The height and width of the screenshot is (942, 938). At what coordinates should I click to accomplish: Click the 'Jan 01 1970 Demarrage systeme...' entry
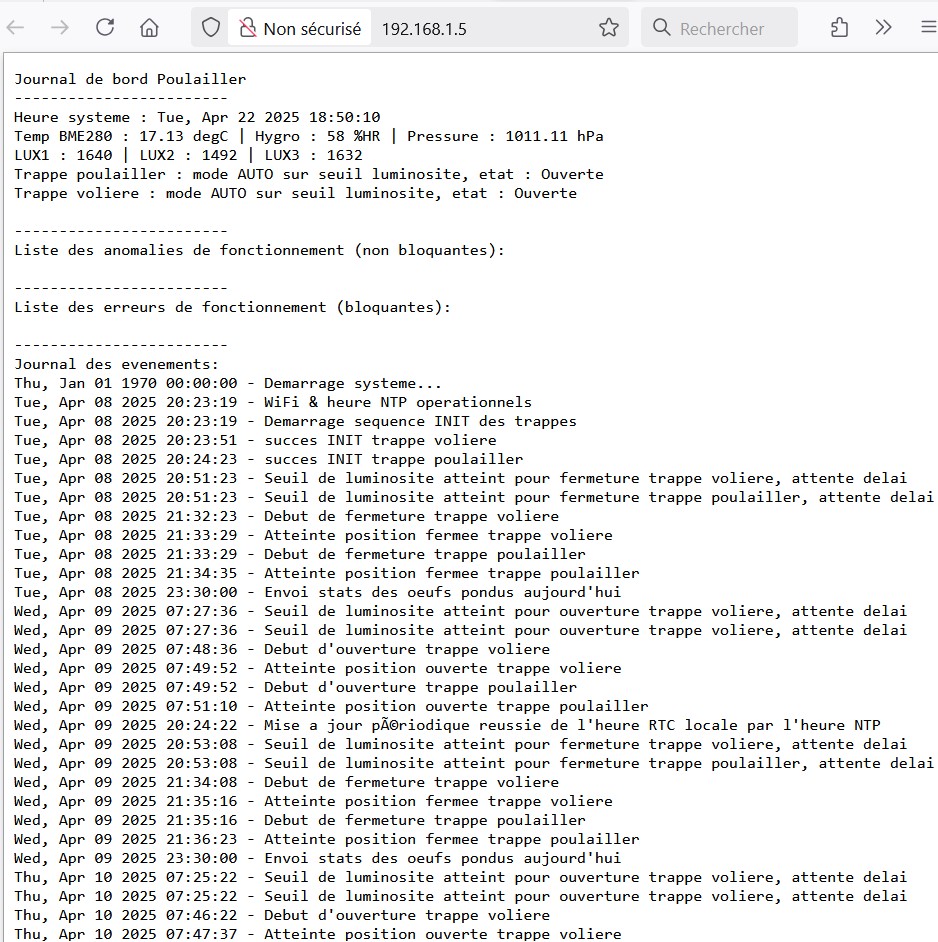[228, 383]
